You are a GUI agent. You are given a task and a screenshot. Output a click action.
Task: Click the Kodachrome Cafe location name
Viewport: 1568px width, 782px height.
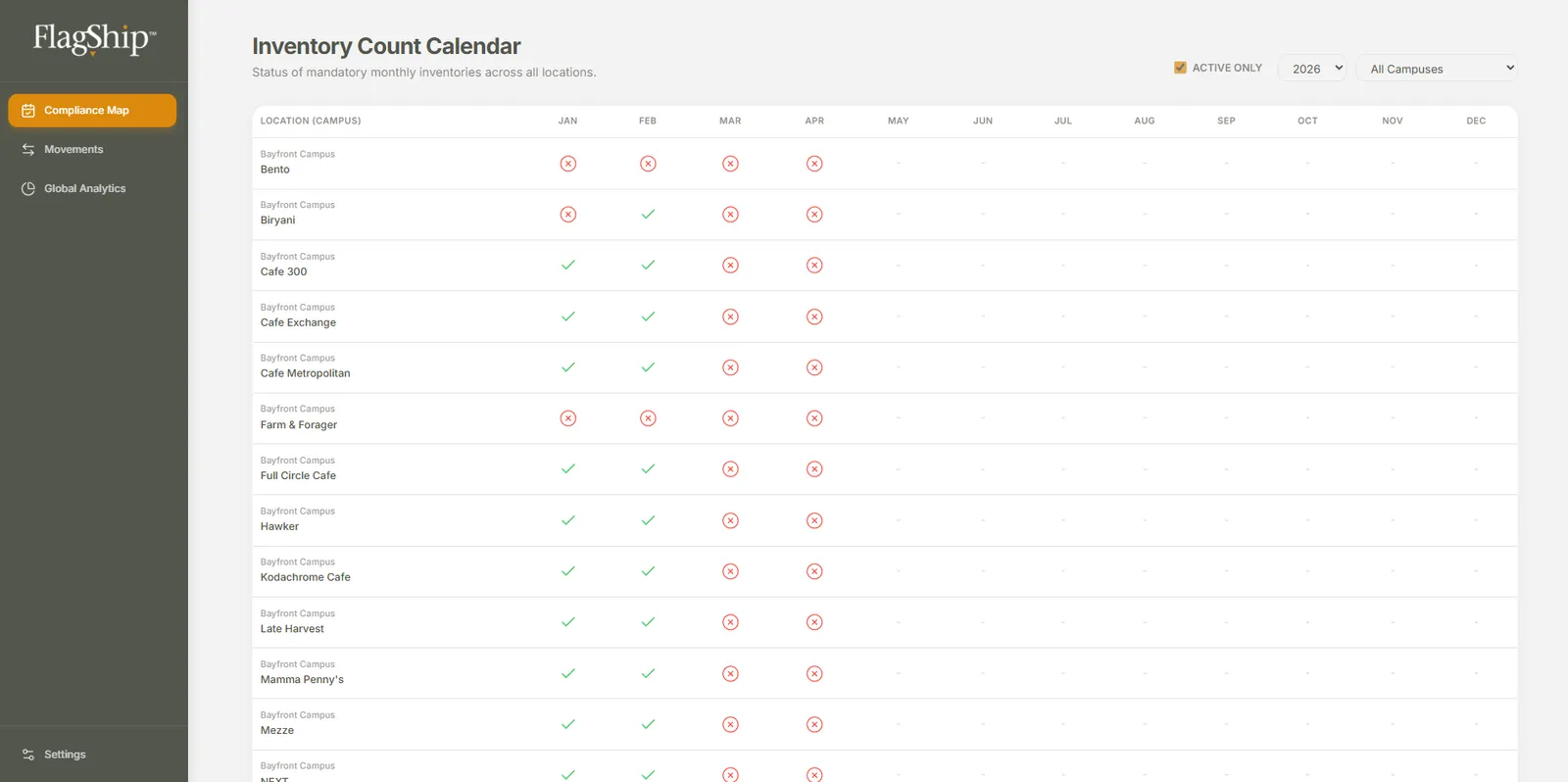tap(306, 578)
